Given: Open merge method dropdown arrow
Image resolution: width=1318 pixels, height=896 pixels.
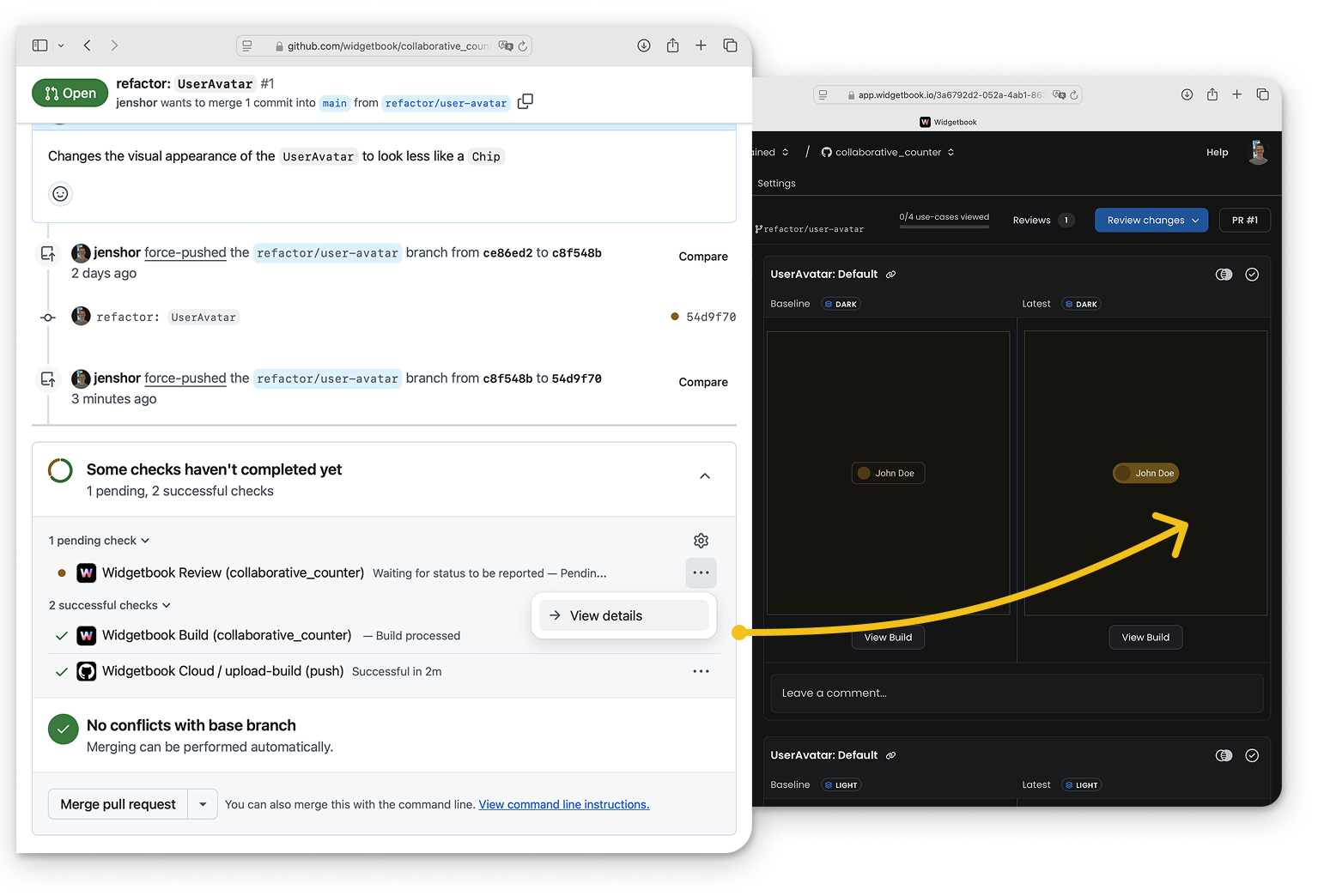Looking at the screenshot, I should tap(203, 804).
